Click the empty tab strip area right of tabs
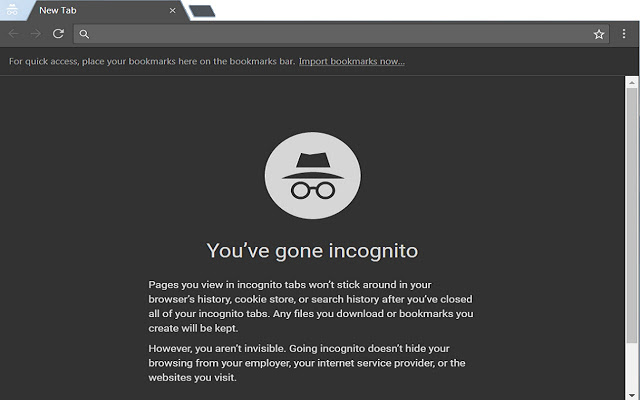 (420, 10)
